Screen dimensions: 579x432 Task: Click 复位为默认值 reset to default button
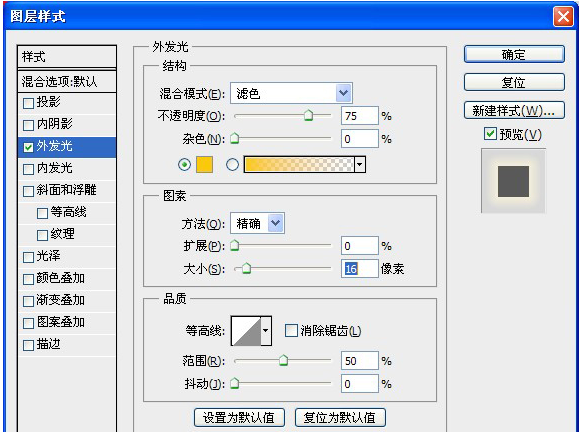(x=340, y=418)
